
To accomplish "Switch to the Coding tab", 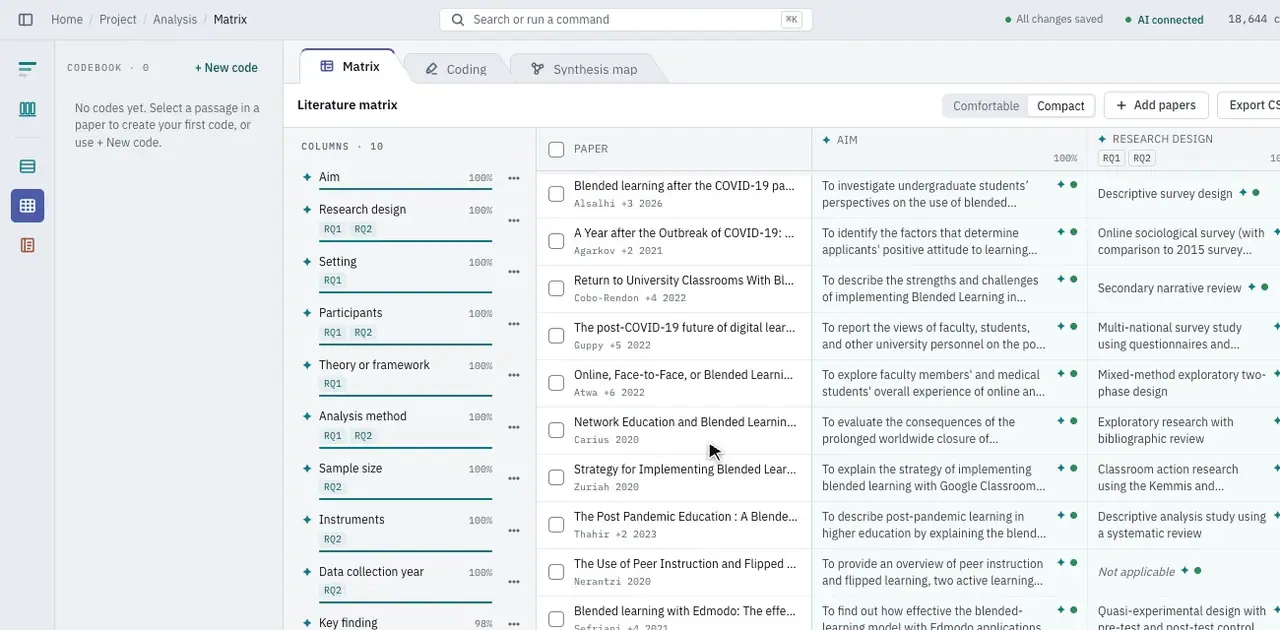I will click(x=456, y=69).
